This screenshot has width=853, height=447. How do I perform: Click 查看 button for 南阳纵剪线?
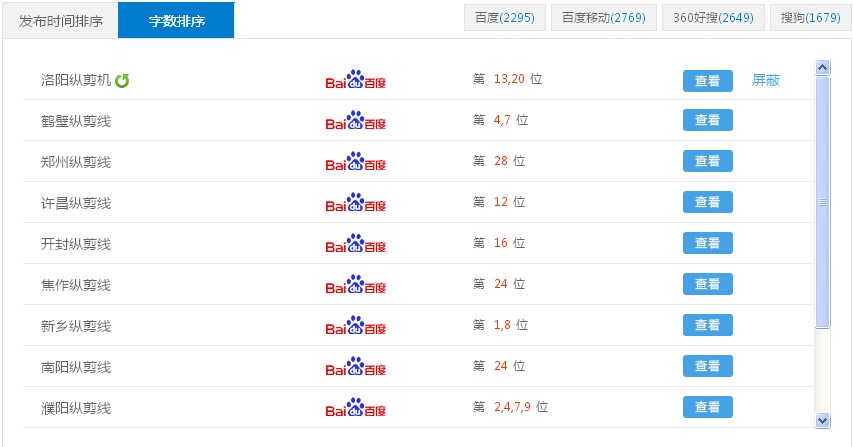pos(708,366)
